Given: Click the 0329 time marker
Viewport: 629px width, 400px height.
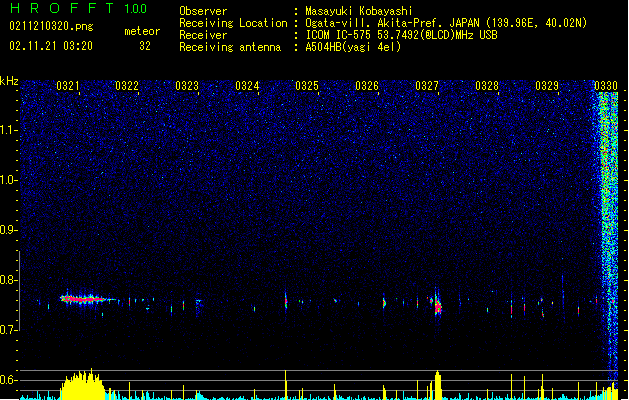Looking at the screenshot, I should [547, 86].
